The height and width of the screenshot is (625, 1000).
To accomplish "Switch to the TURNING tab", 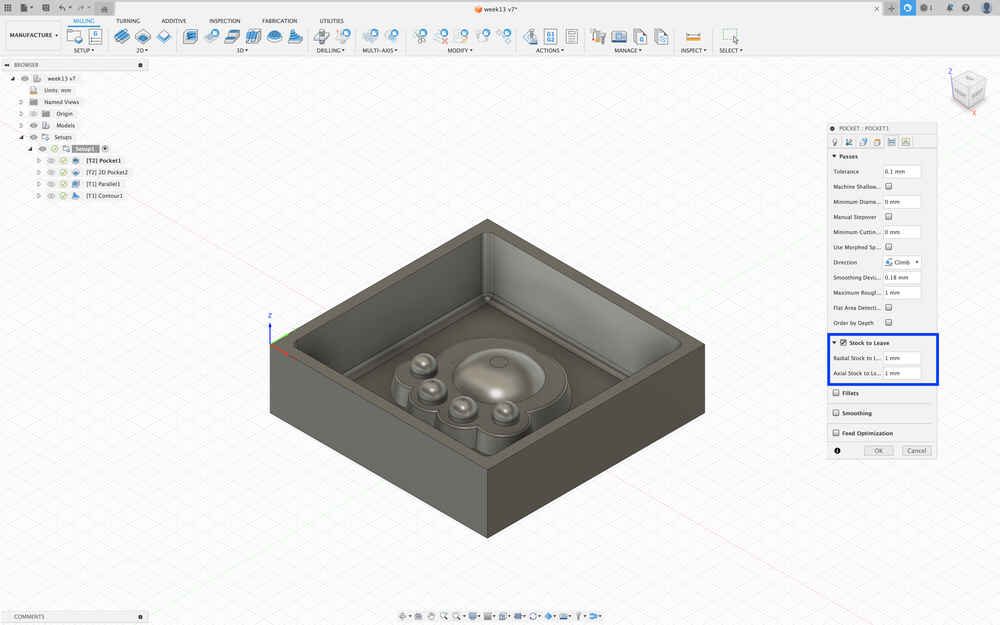I will (128, 21).
